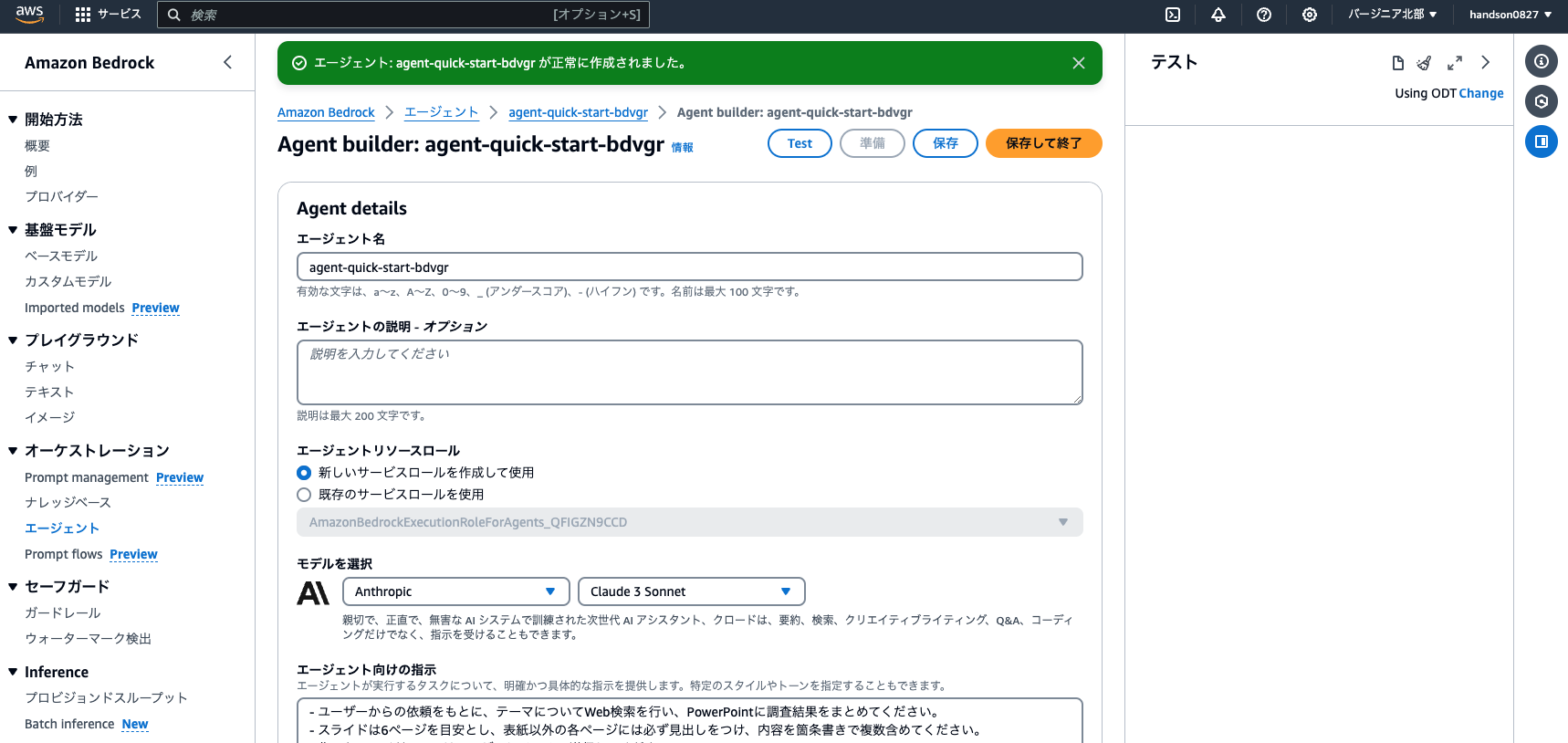Select create new service role option
1568x743 pixels.
pos(304,473)
